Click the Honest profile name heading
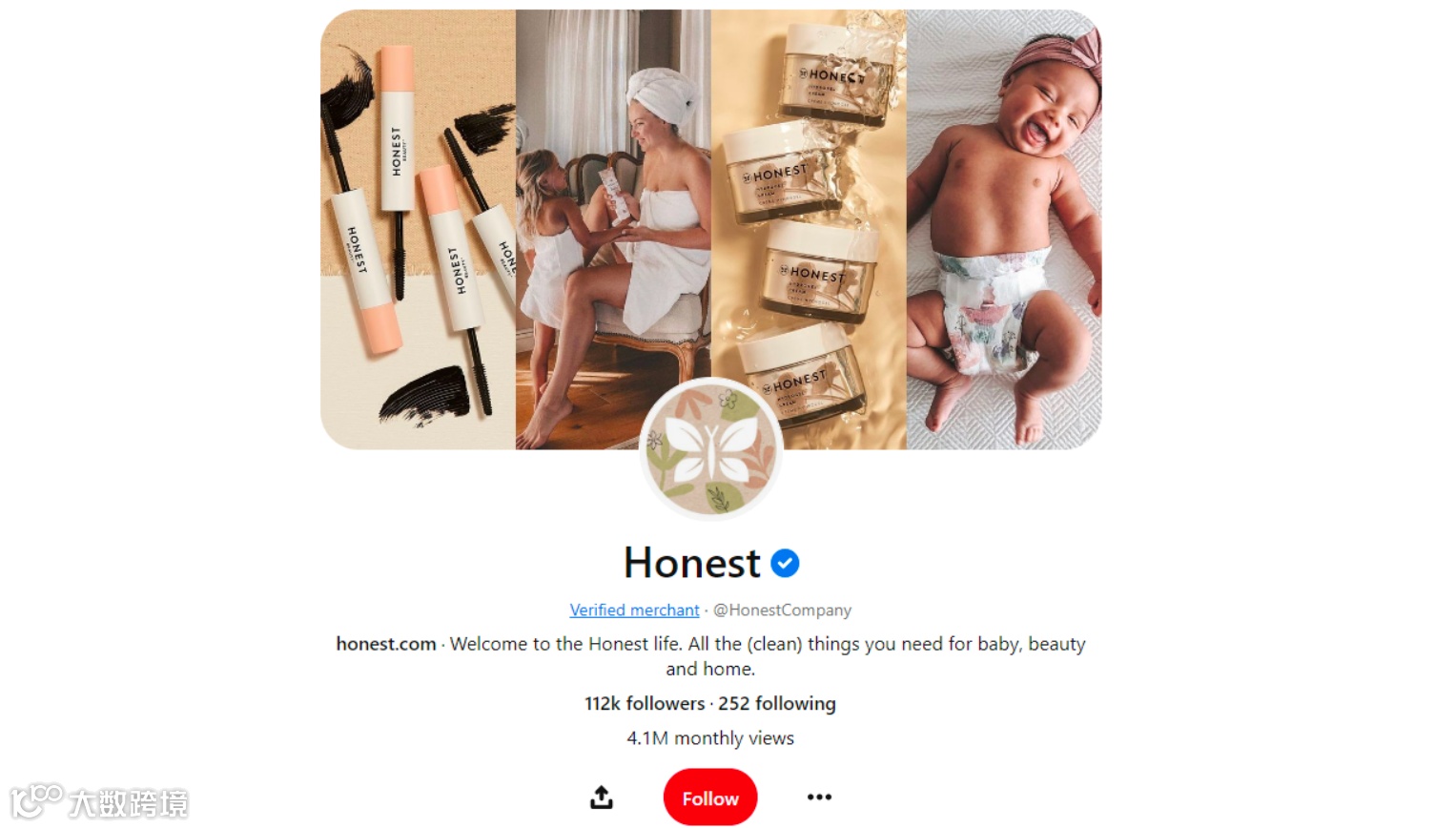Screen dimensions: 1456x828 click(x=692, y=563)
